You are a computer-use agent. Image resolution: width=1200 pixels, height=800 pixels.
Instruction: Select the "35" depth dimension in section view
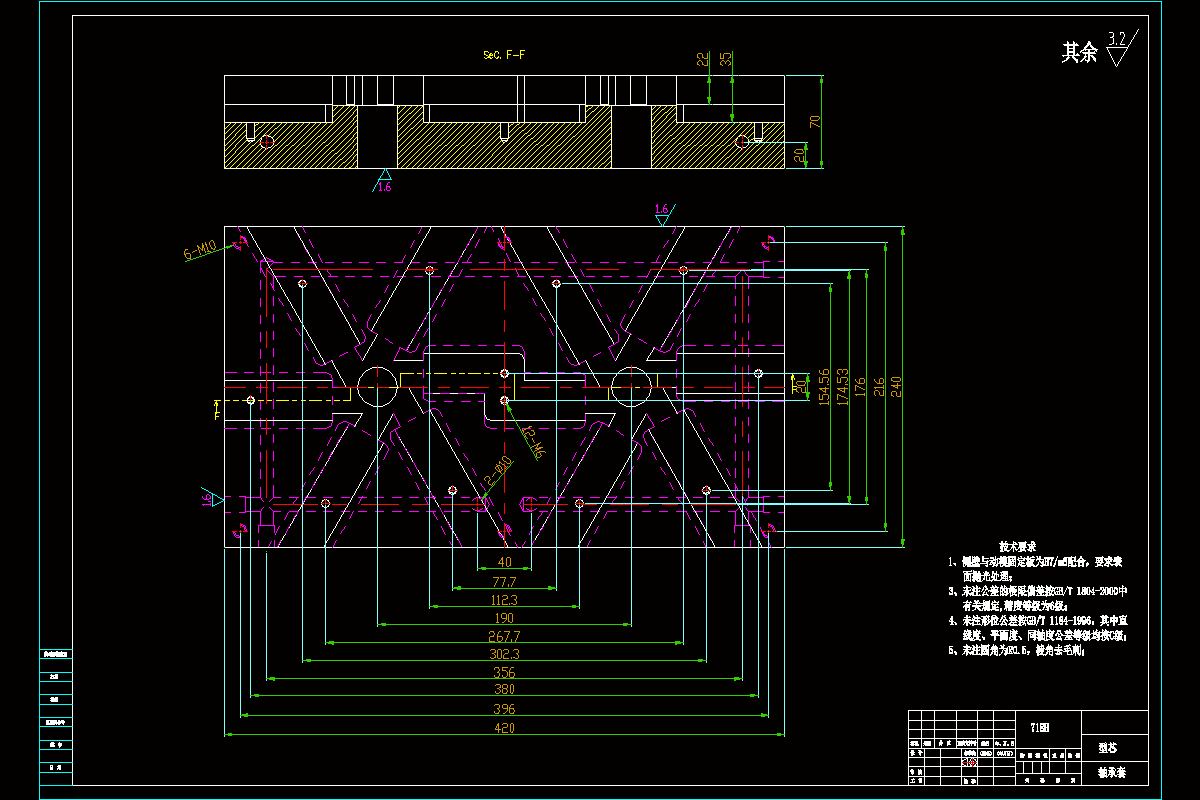[x=727, y=60]
